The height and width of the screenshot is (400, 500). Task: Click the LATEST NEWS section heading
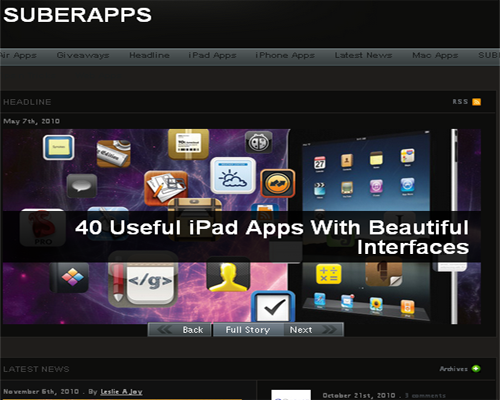36,369
